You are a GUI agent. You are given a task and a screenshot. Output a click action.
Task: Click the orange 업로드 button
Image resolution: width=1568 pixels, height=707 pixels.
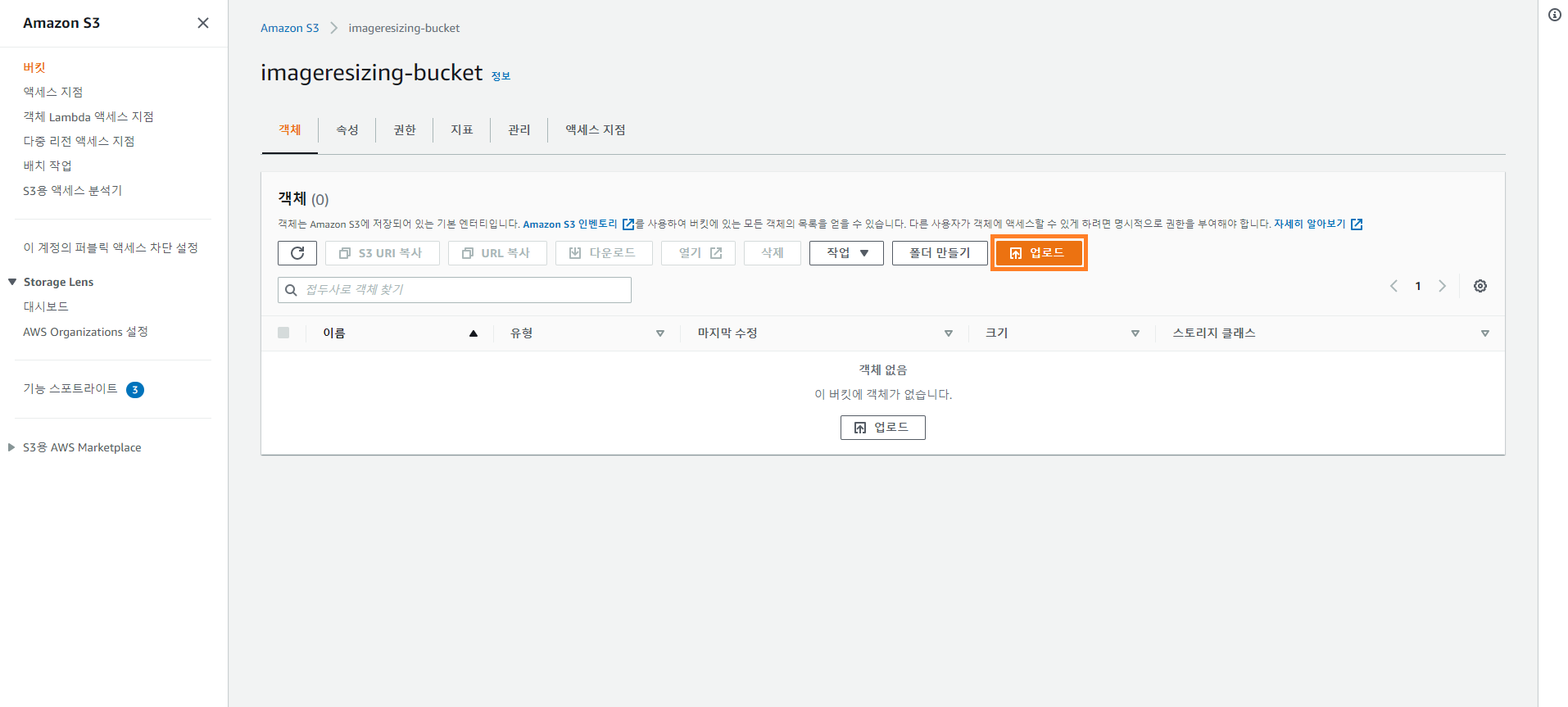tap(1039, 253)
